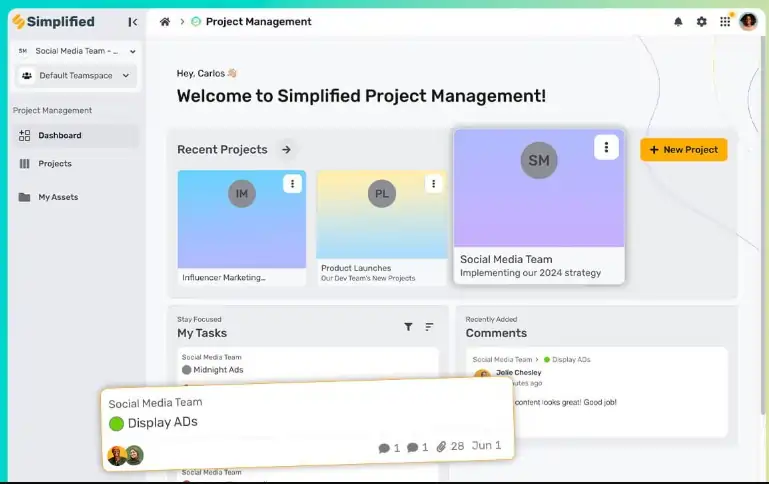
Task: Click the Recent Projects heading
Action: 222,150
